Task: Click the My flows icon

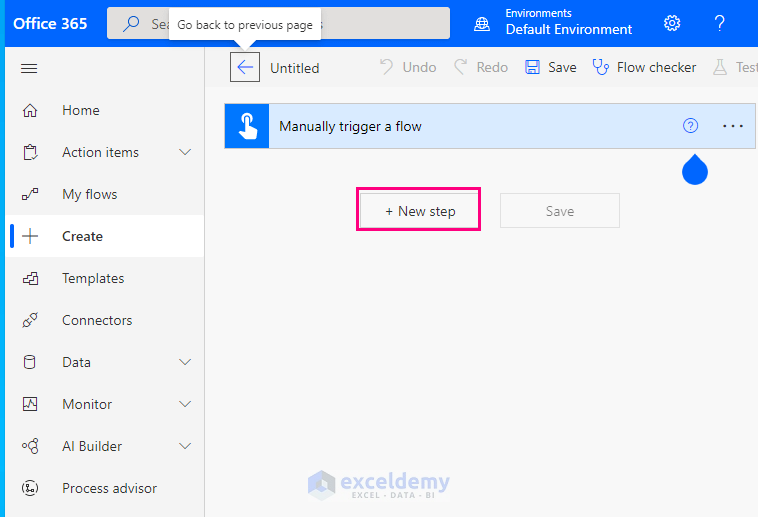Action: [x=30, y=194]
